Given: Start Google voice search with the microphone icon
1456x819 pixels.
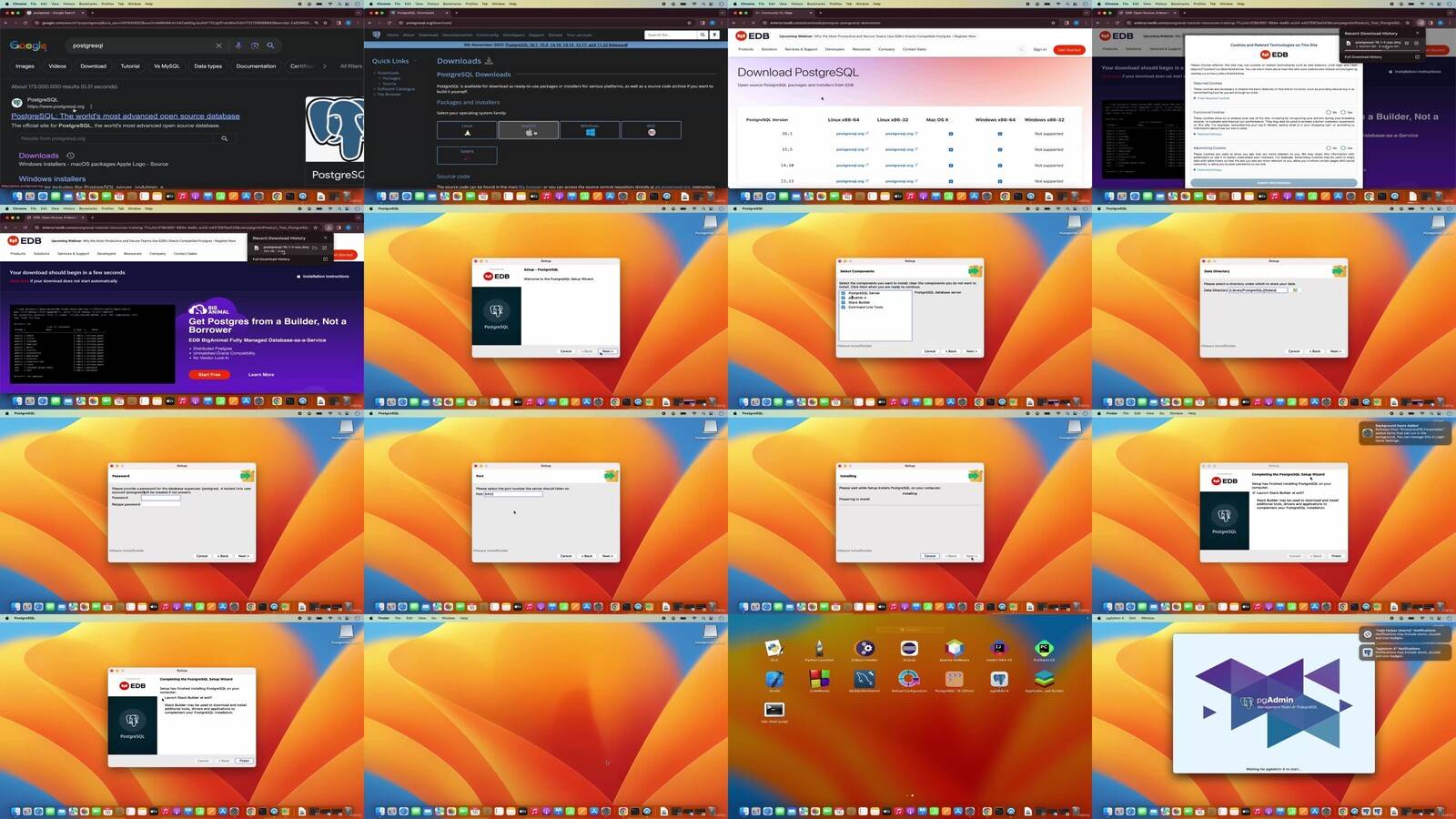Looking at the screenshot, I should 238,45.
